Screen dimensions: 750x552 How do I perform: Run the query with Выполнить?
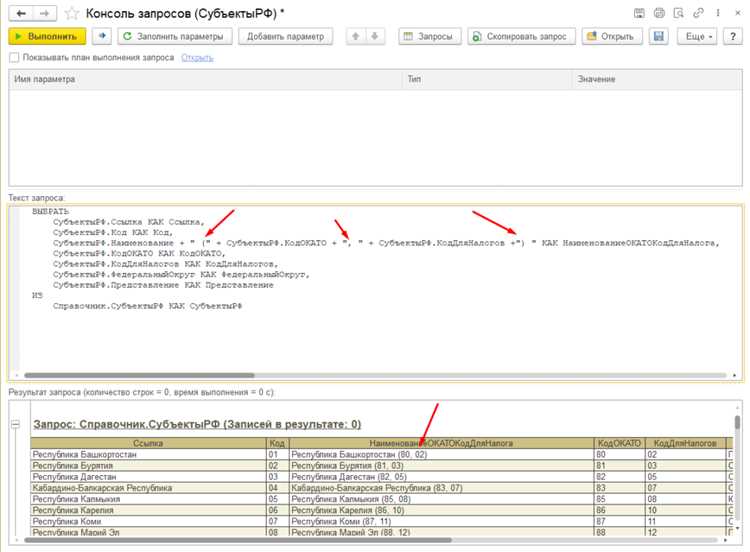pos(47,36)
